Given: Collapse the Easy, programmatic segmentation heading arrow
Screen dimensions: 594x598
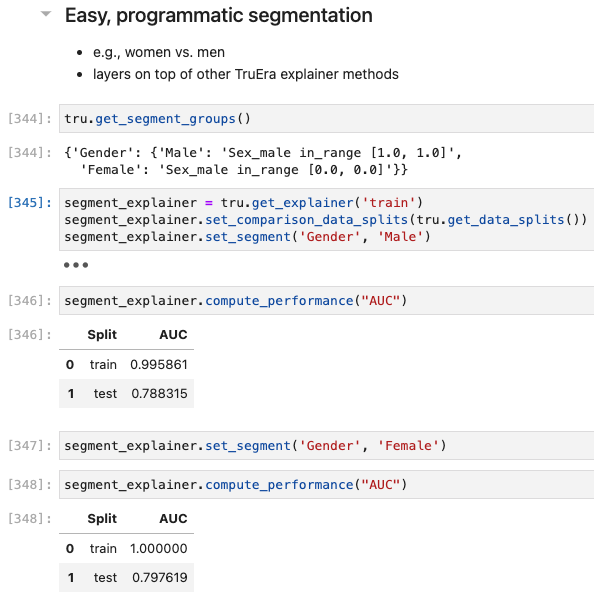Looking at the screenshot, I should click(46, 14).
